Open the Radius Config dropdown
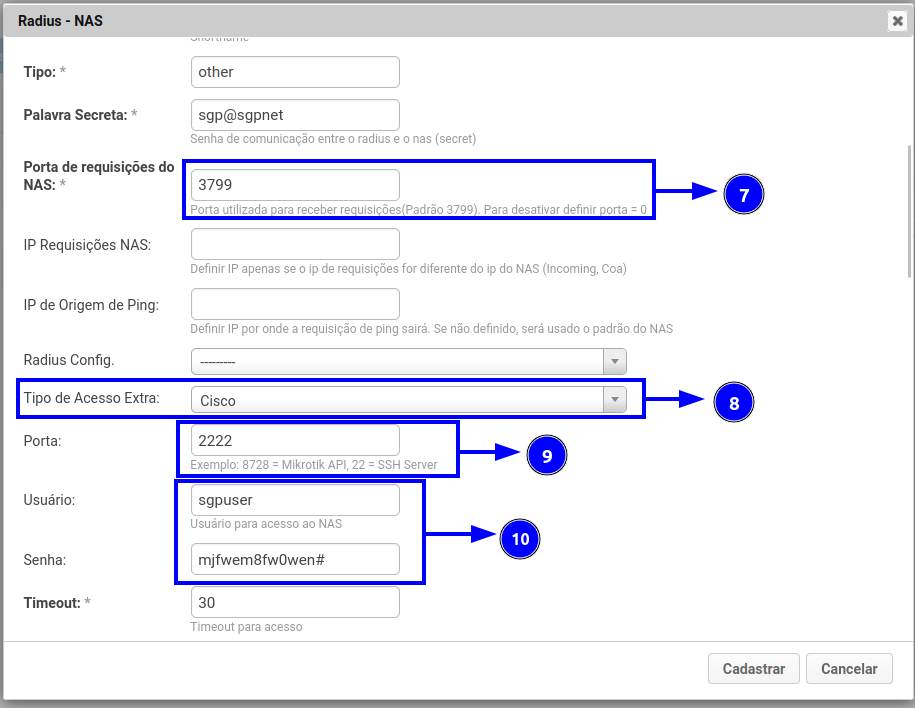Screen dimensions: 915x708 tap(408, 361)
